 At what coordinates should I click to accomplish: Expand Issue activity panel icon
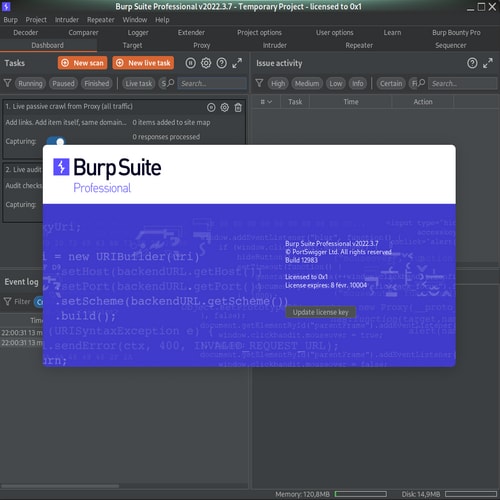point(488,63)
